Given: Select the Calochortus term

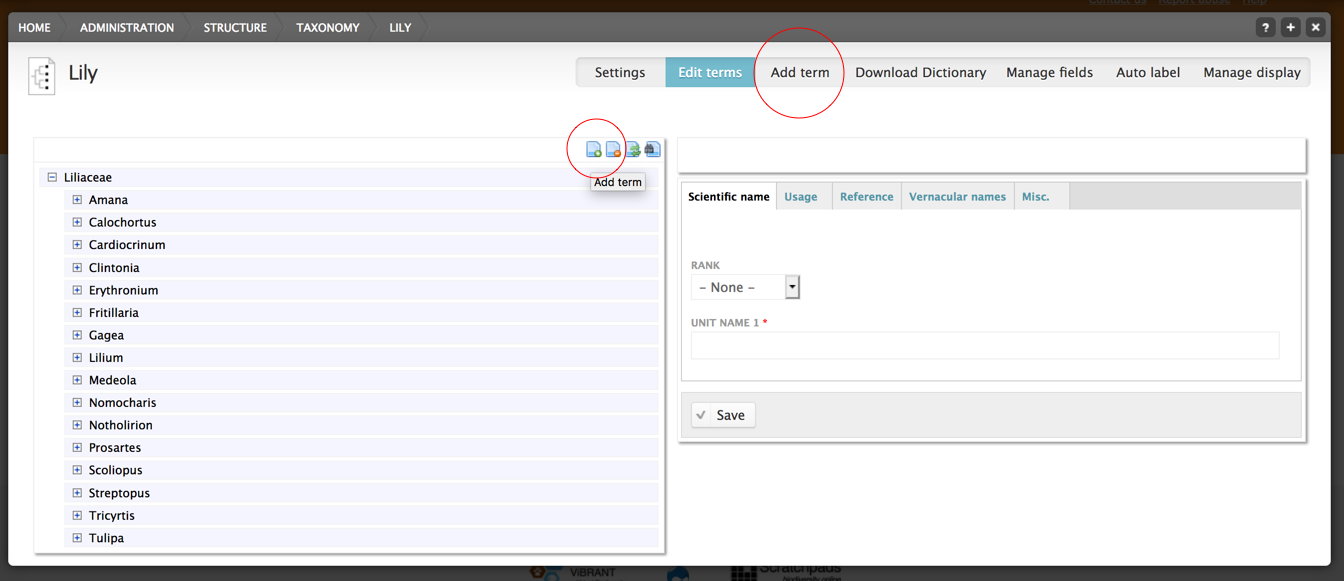Looking at the screenshot, I should (123, 222).
